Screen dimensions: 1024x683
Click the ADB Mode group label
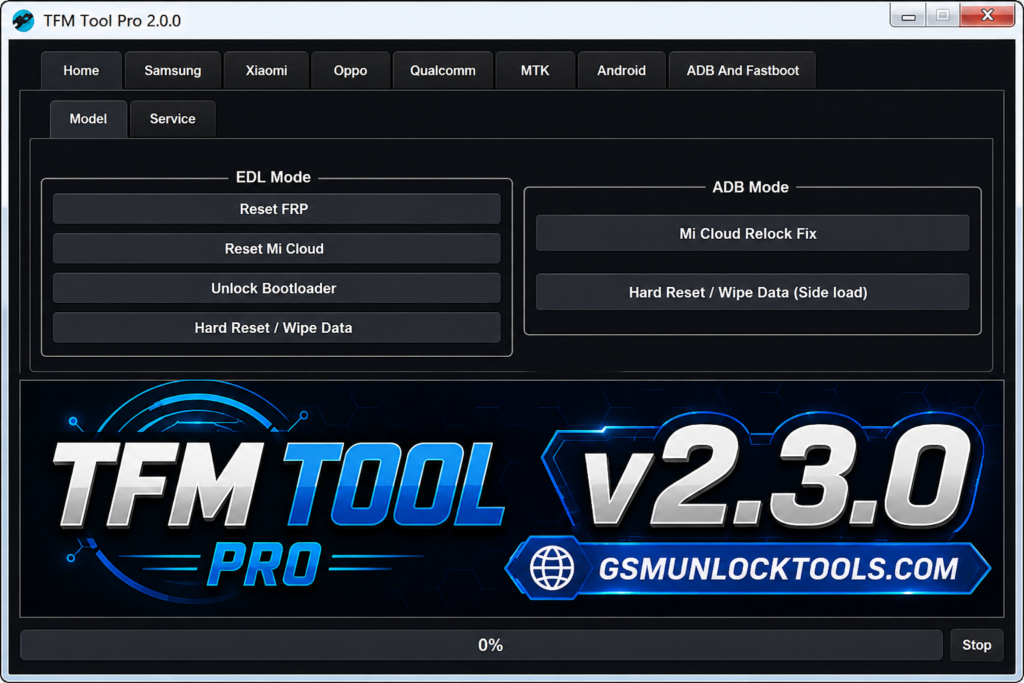750,187
